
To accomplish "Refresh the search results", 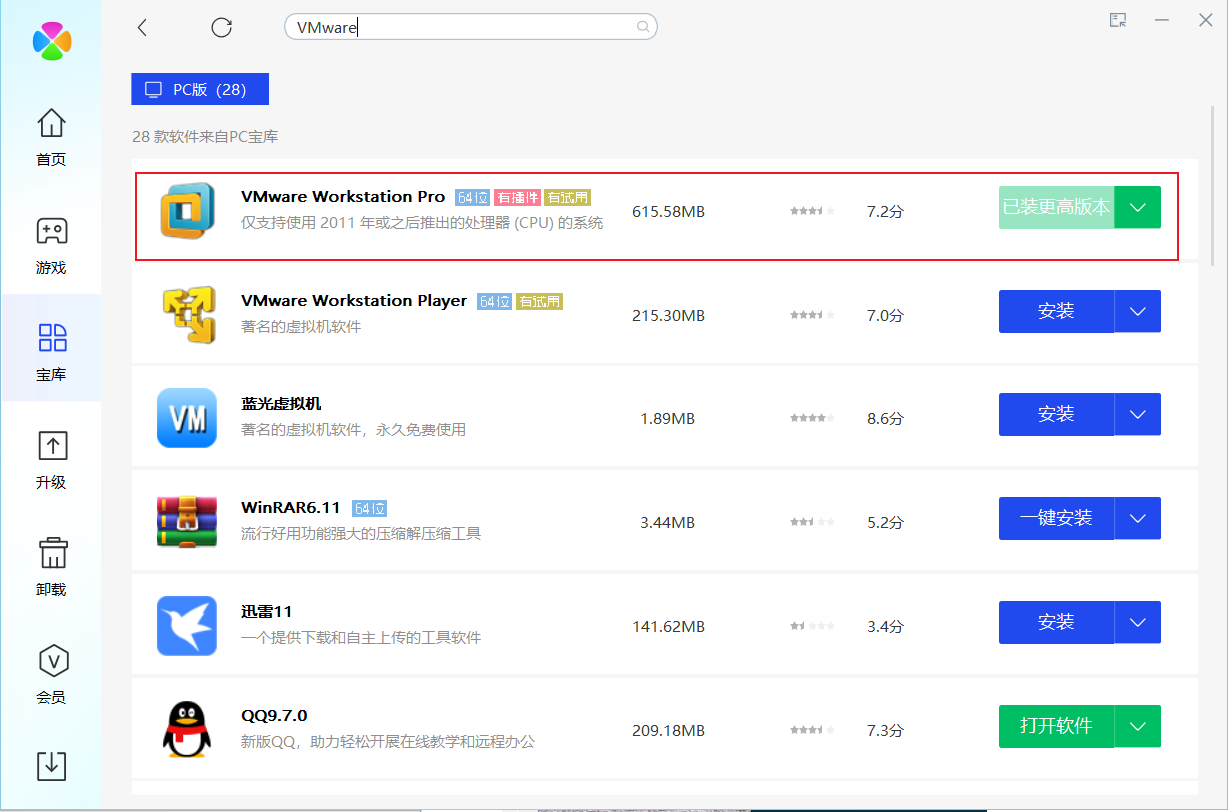I will 222,28.
